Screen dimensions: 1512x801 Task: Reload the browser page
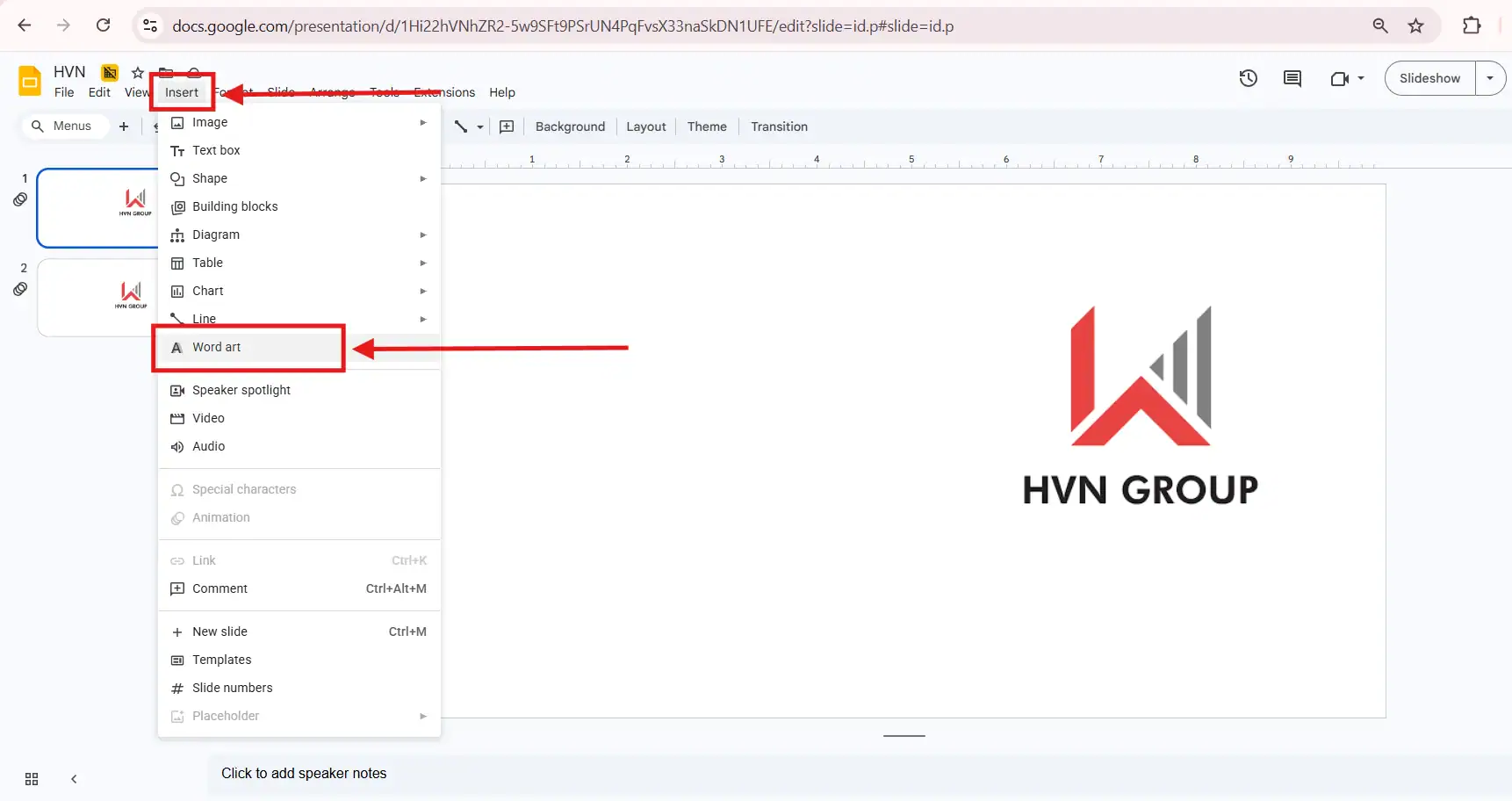(x=103, y=25)
